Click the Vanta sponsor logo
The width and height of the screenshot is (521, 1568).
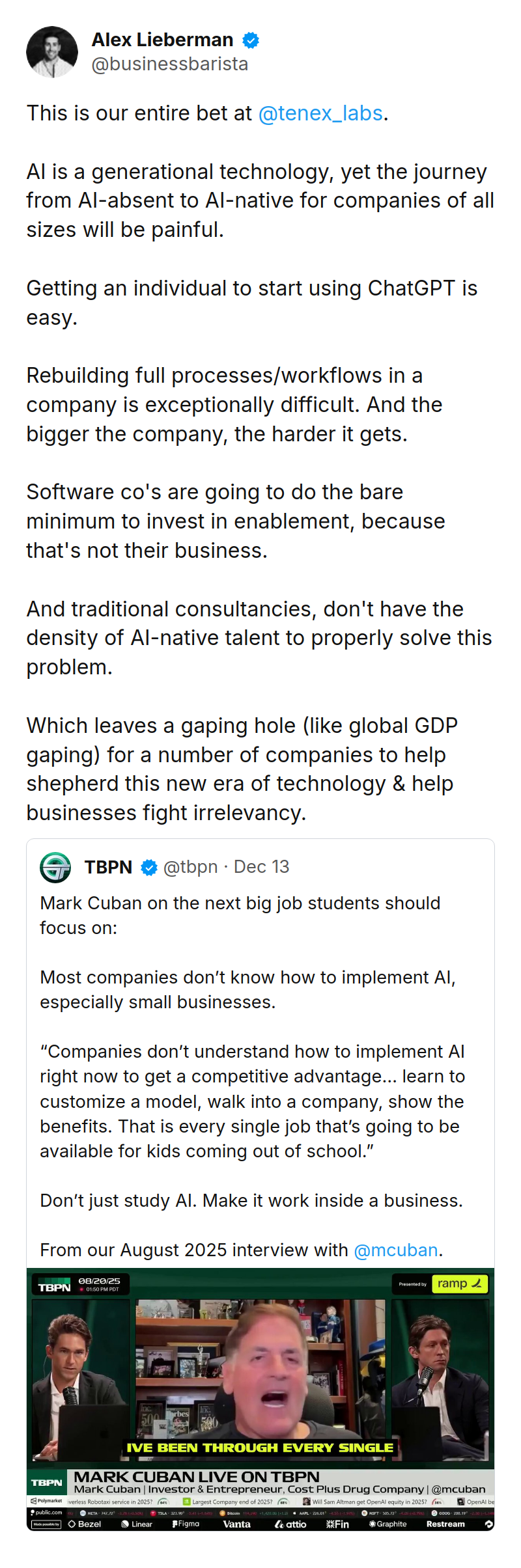pyautogui.click(x=237, y=1525)
